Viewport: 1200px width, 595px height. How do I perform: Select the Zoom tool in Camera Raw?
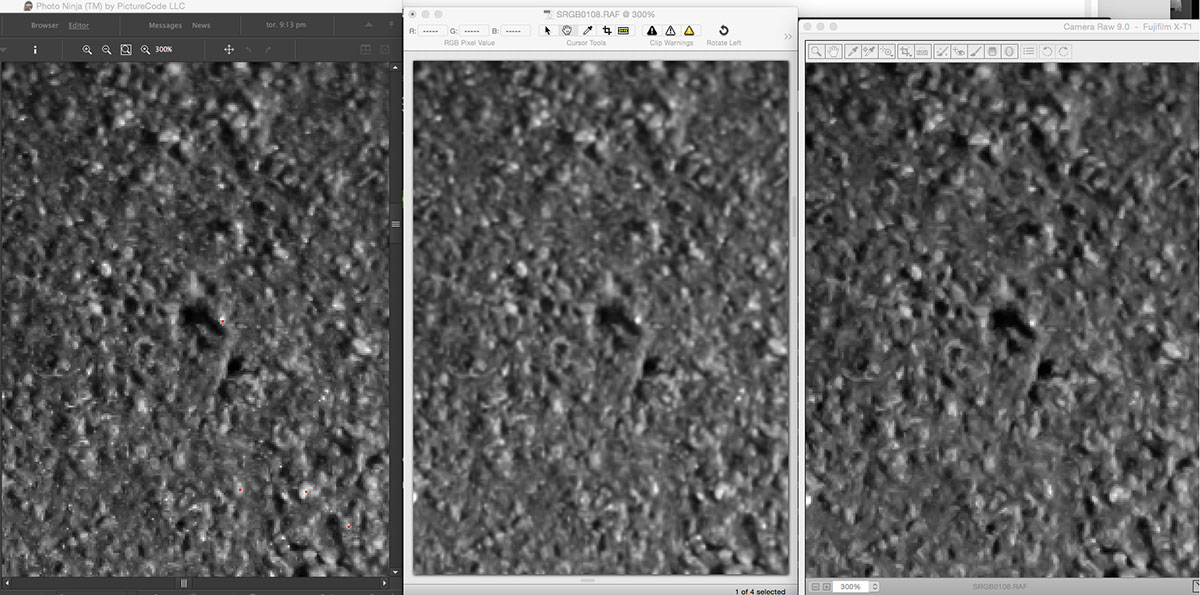pyautogui.click(x=817, y=51)
